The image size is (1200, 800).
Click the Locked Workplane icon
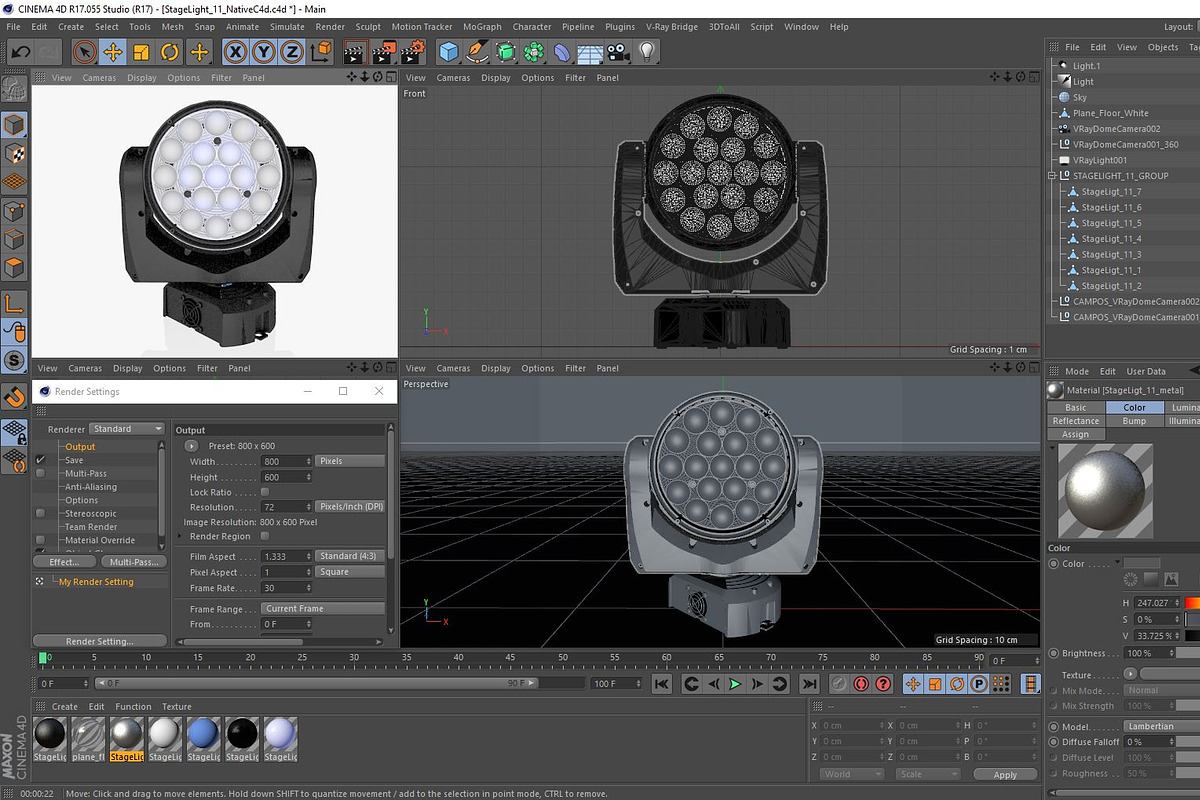click(x=14, y=431)
